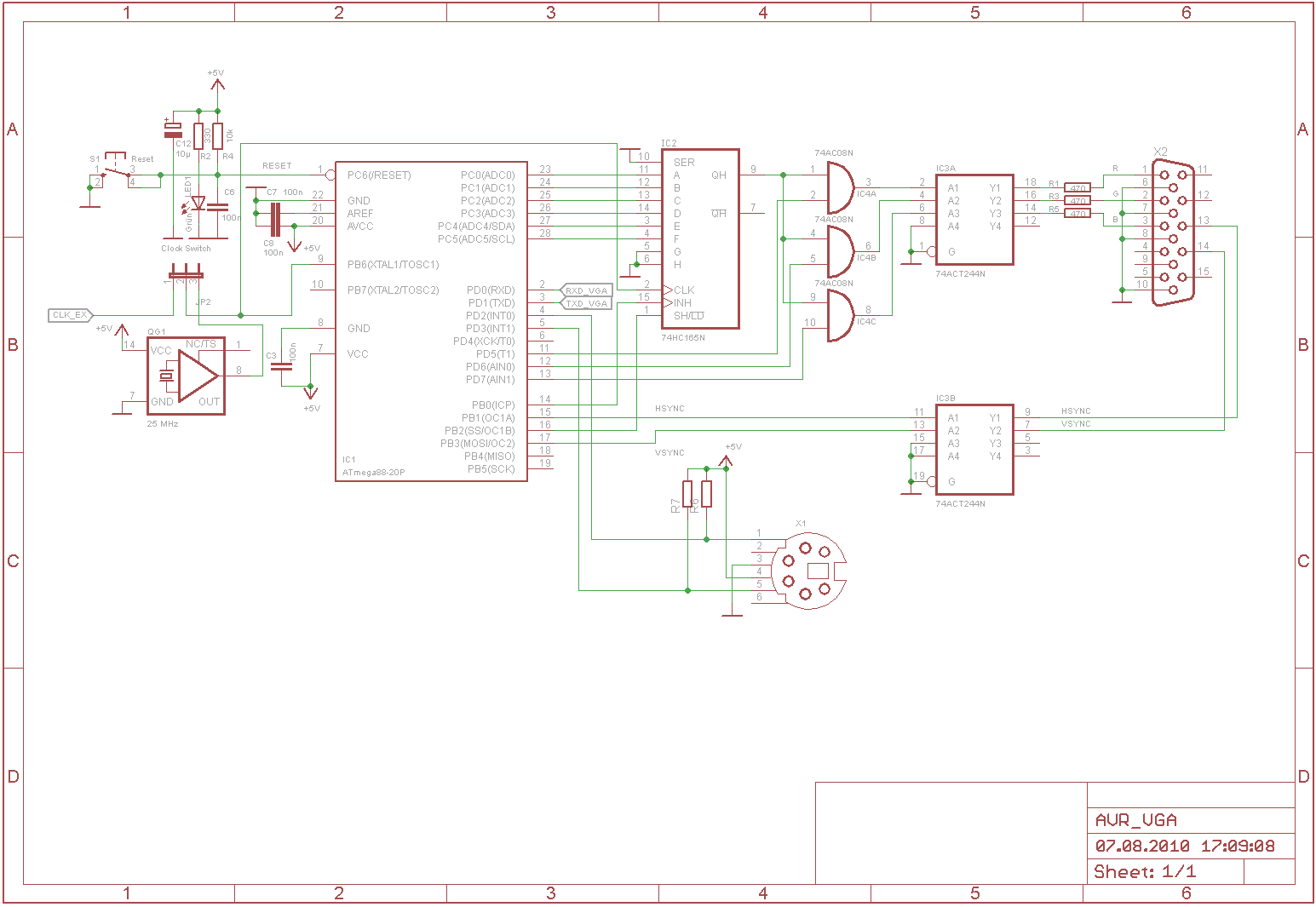Click the 74ACT244N label under IC3A
The image size is (1316, 907).
(960, 274)
